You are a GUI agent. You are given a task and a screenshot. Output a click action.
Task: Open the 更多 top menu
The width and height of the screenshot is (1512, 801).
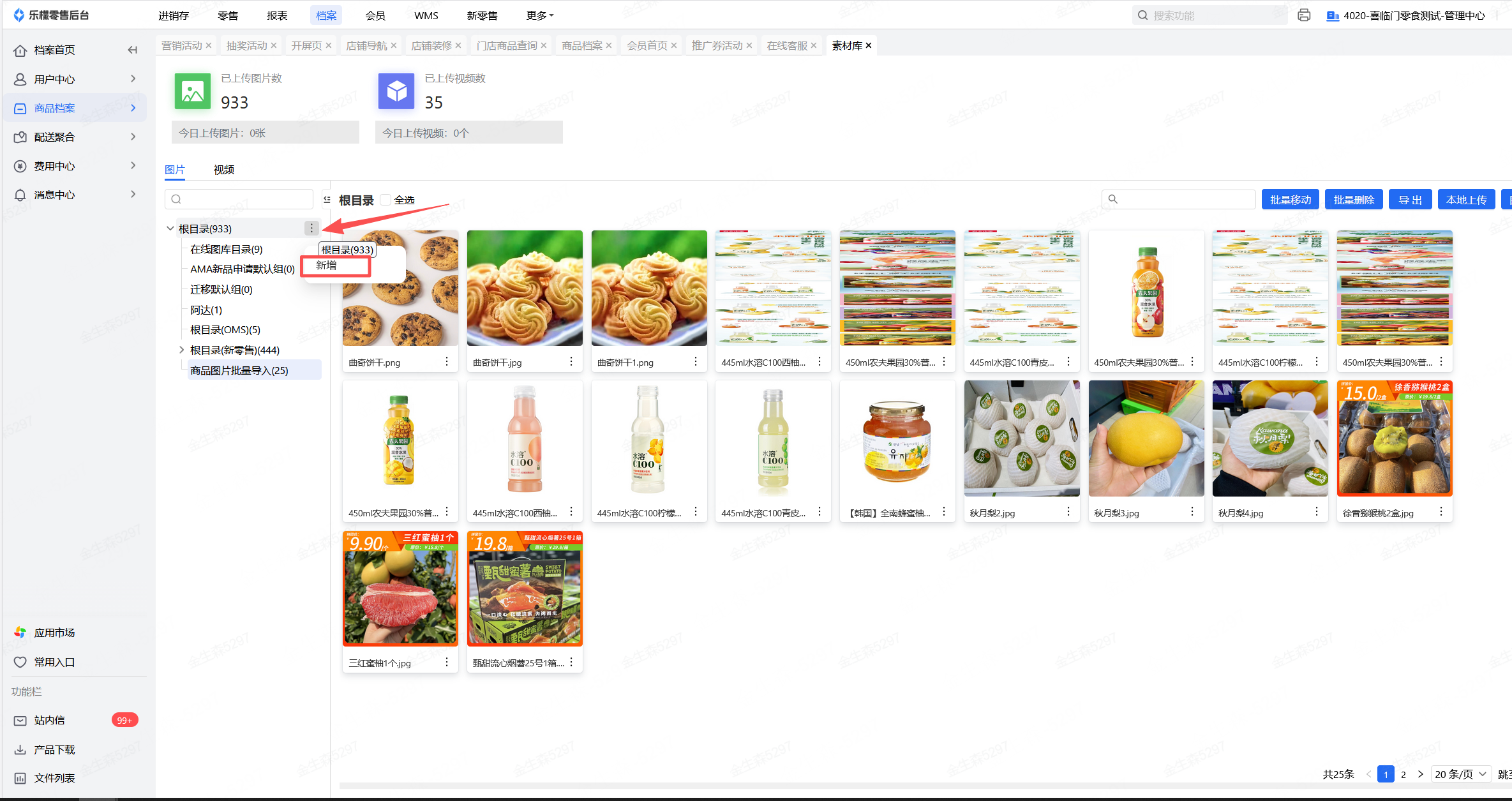click(x=539, y=15)
